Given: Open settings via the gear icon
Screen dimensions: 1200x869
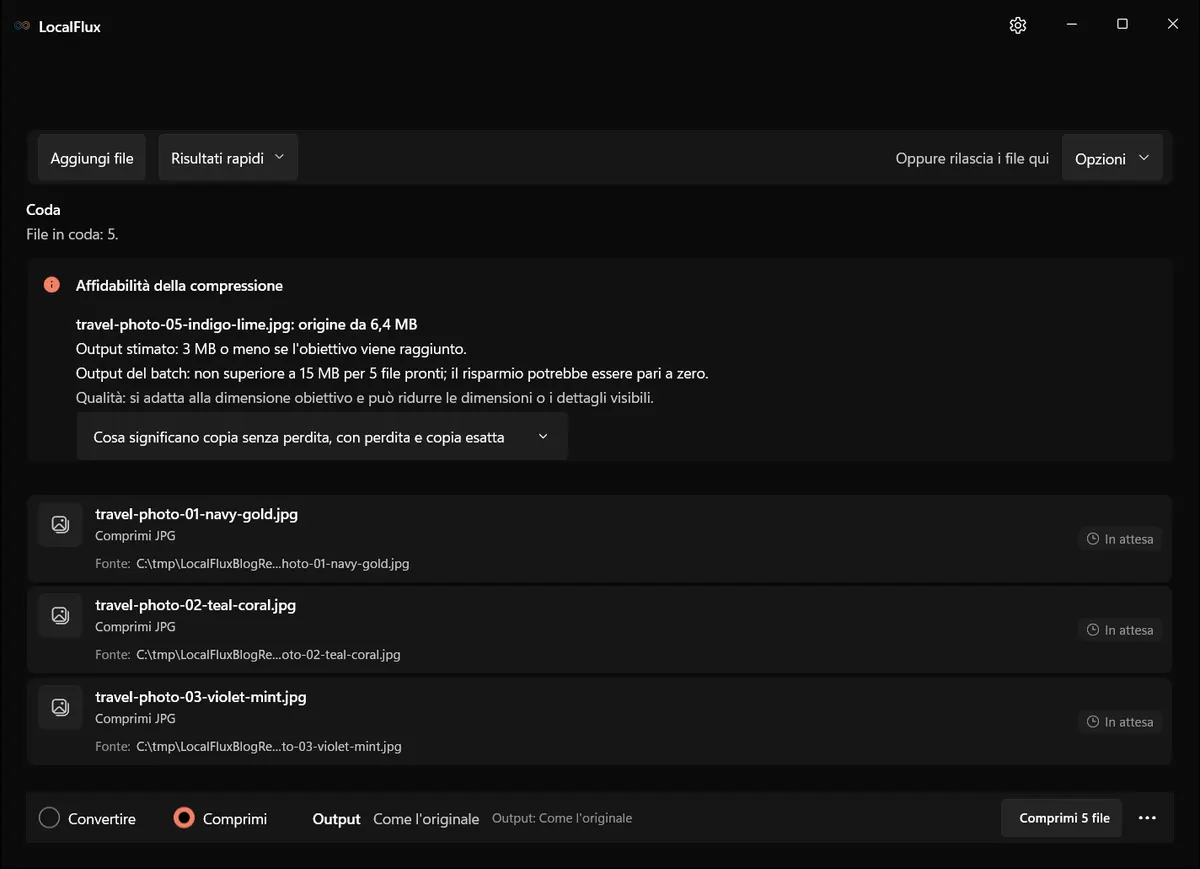Looking at the screenshot, I should point(1018,26).
